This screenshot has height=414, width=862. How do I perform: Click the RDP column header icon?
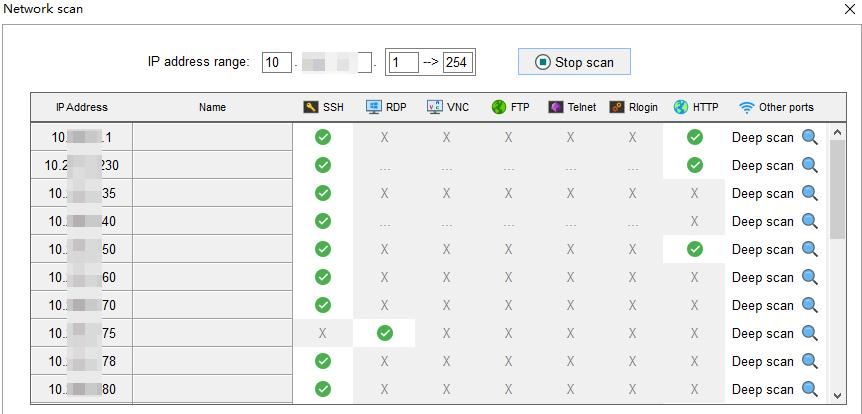pyautogui.click(x=374, y=107)
